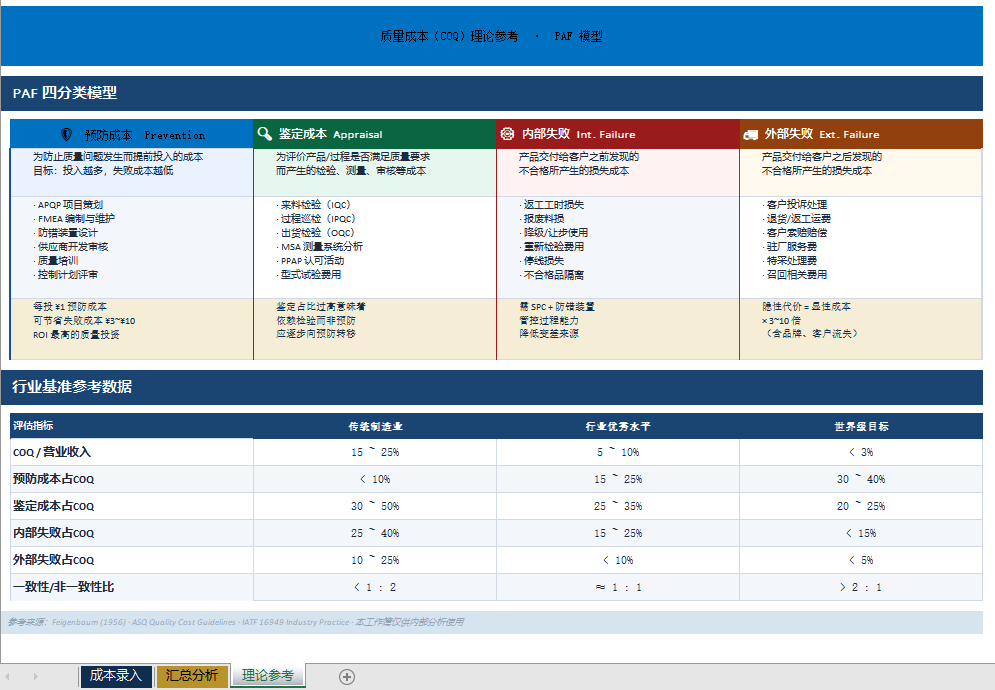Click the 世界级目标 column header
This screenshot has height=690, width=995.
click(x=860, y=426)
